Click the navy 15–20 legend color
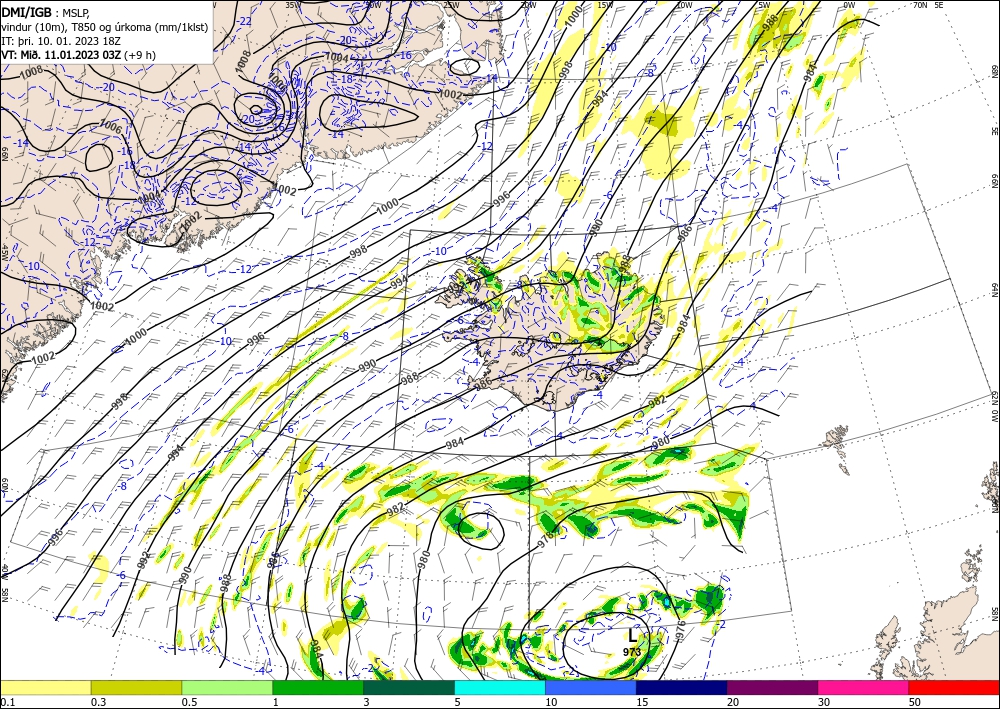The image size is (1000, 709). pyautogui.click(x=682, y=687)
